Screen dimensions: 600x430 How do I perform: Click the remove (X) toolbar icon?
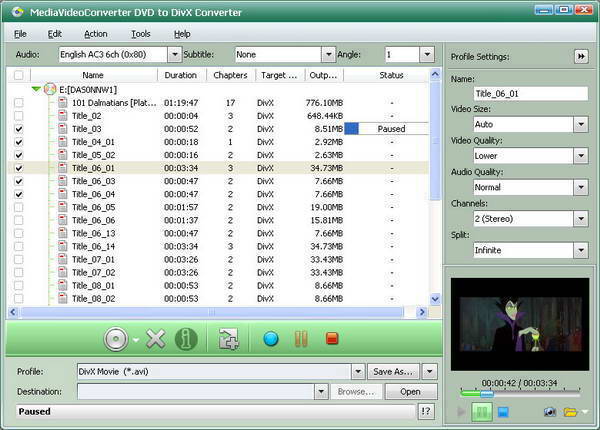click(x=156, y=339)
